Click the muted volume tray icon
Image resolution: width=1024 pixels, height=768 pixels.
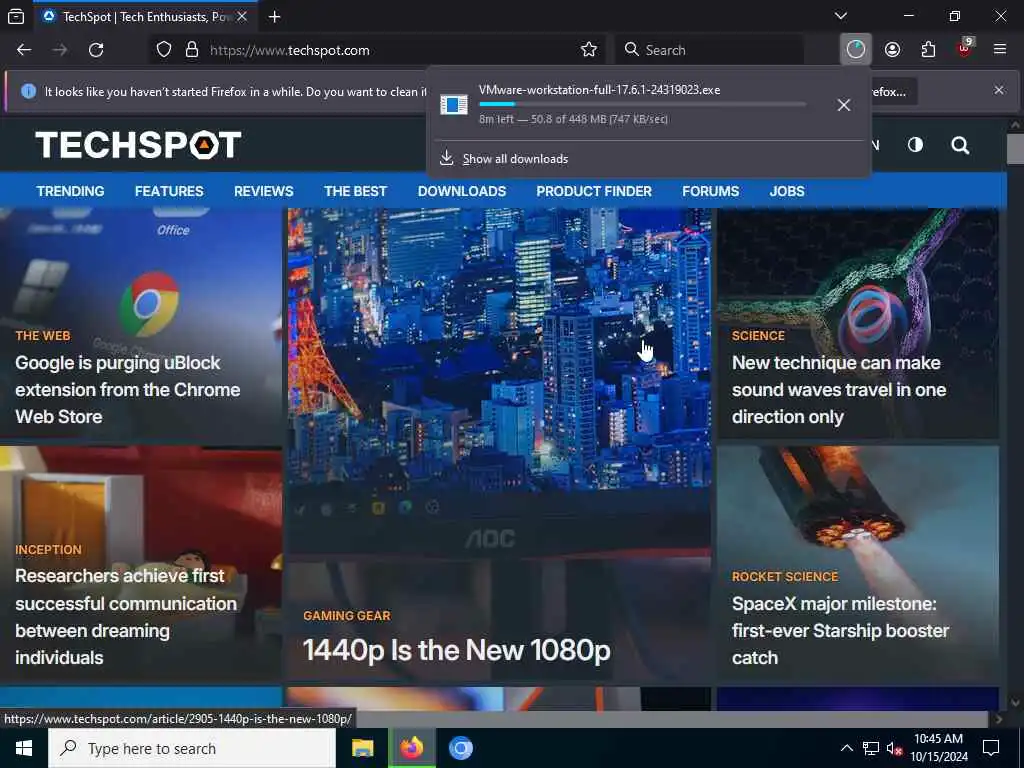(894, 748)
